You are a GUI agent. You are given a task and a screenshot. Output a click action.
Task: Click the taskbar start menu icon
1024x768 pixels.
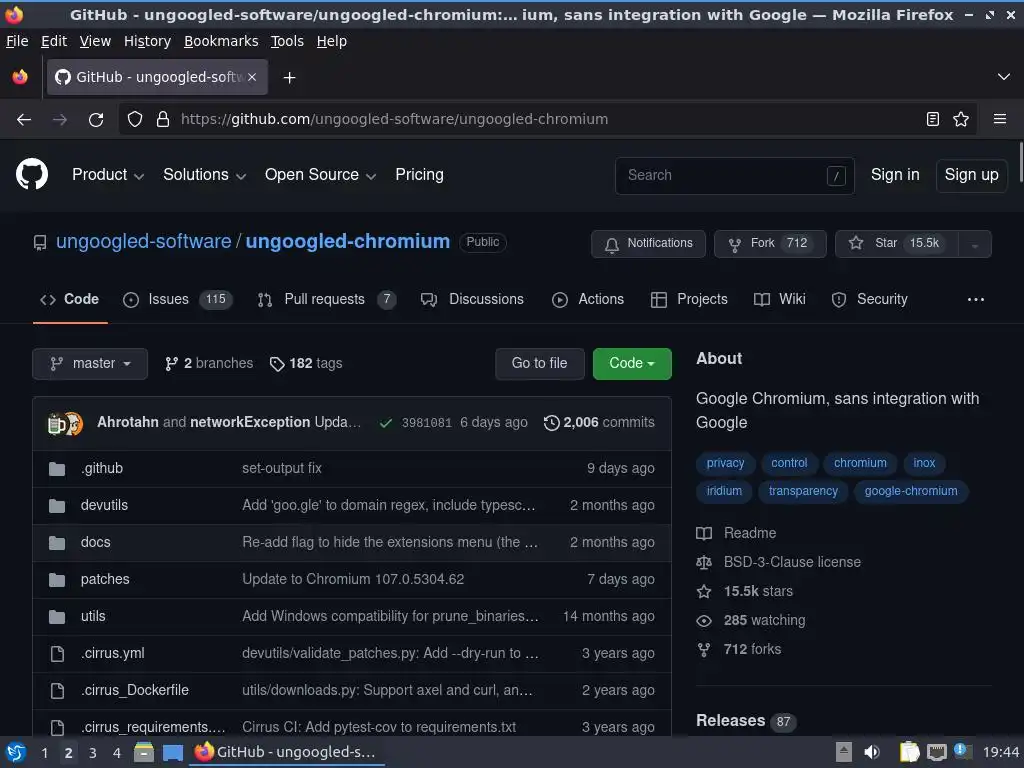point(16,752)
